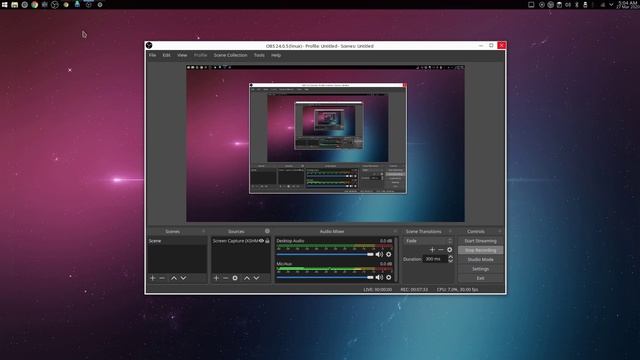This screenshot has width=640, height=360.
Task: Adjust the Desktop Audio volume slider
Action: 325,254
